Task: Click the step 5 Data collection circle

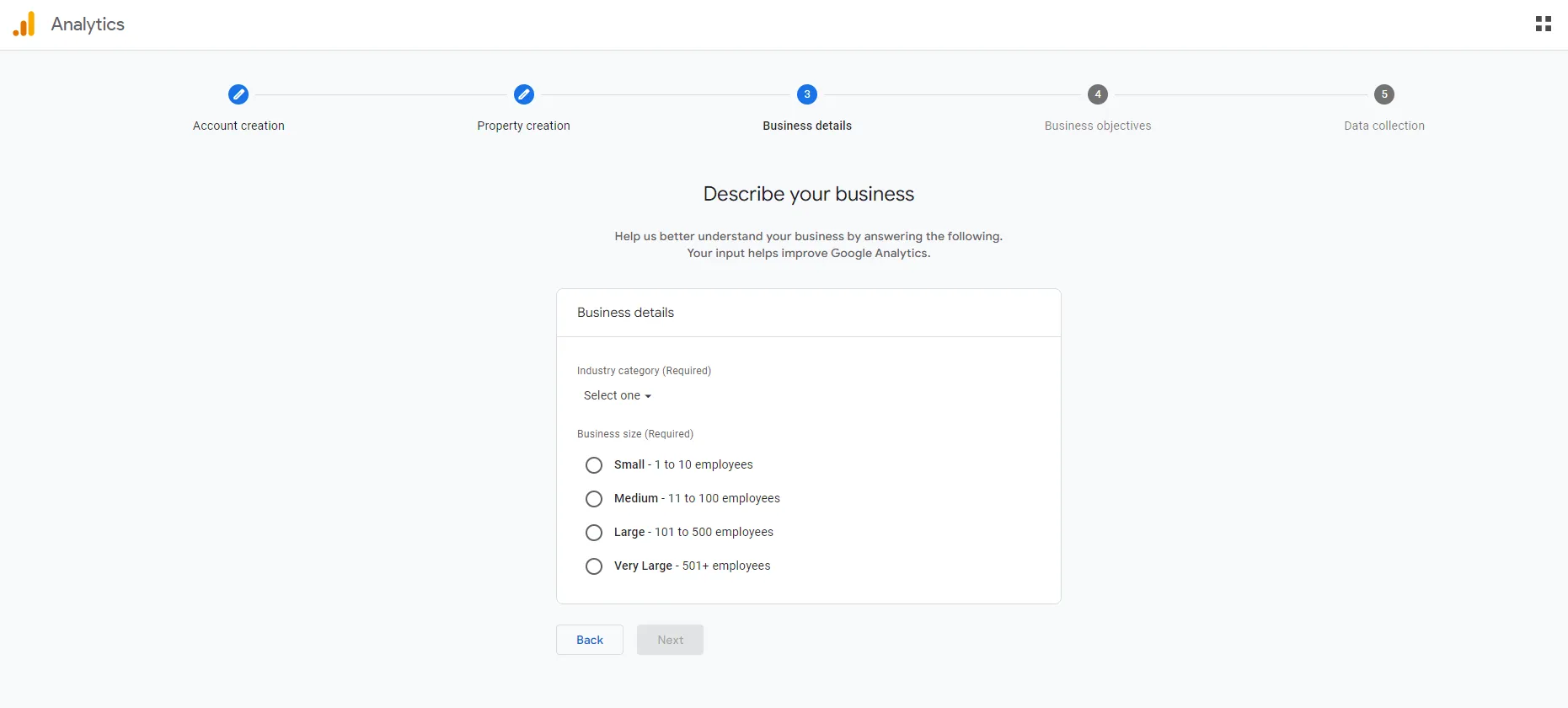Action: pyautogui.click(x=1384, y=94)
